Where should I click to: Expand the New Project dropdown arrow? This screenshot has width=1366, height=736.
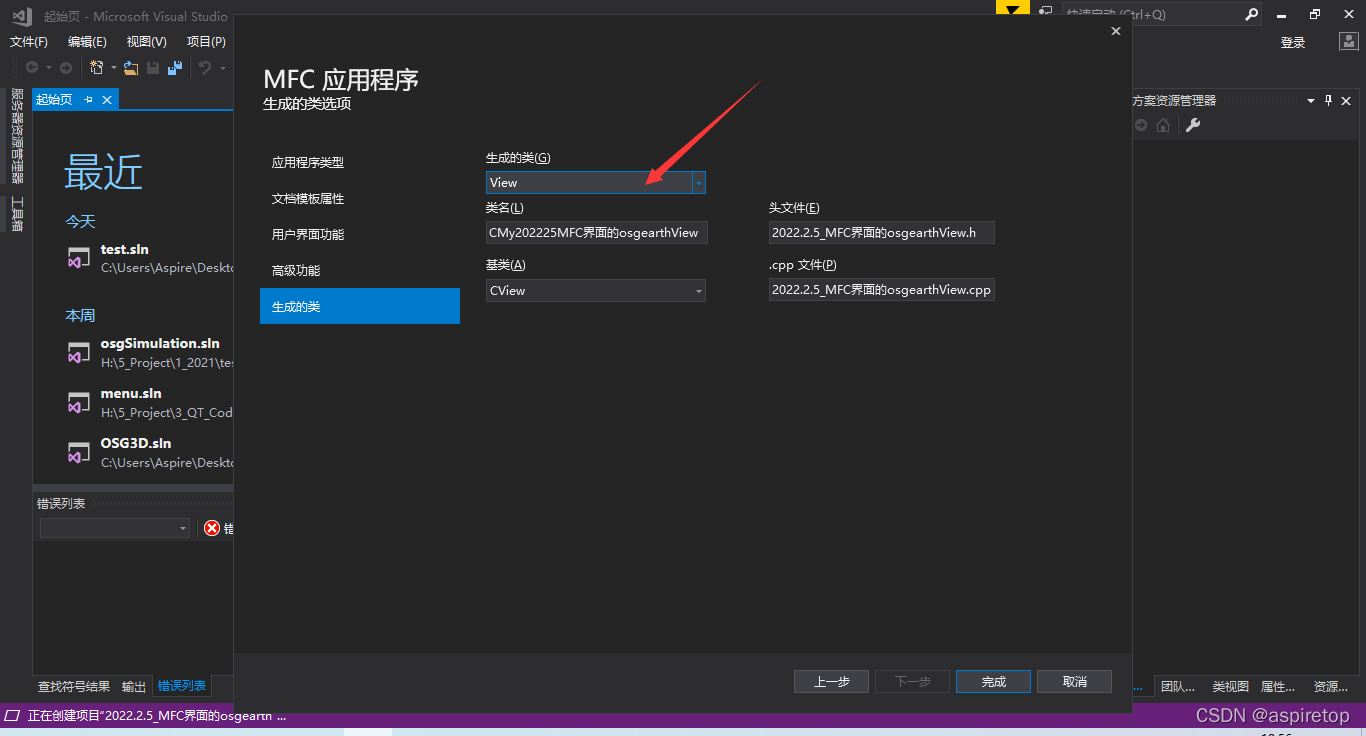pyautogui.click(x=113, y=67)
